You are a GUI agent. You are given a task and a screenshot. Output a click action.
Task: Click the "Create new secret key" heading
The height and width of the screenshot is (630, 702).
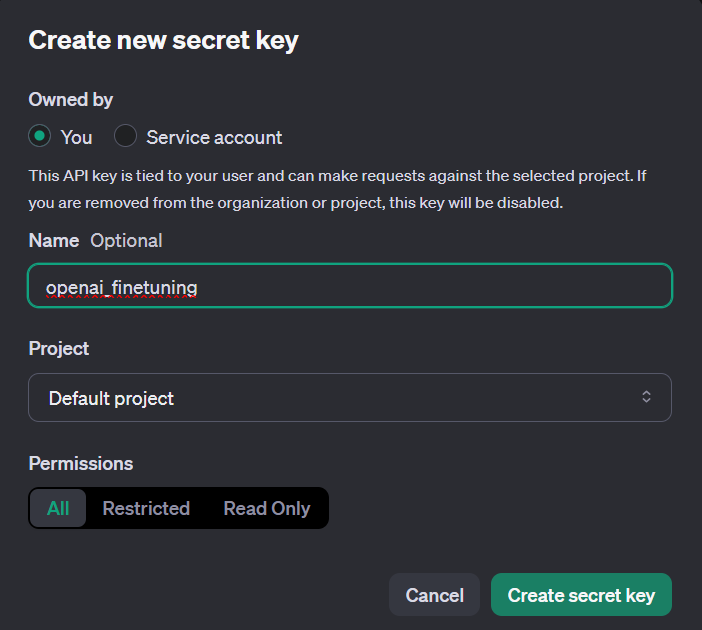163,40
